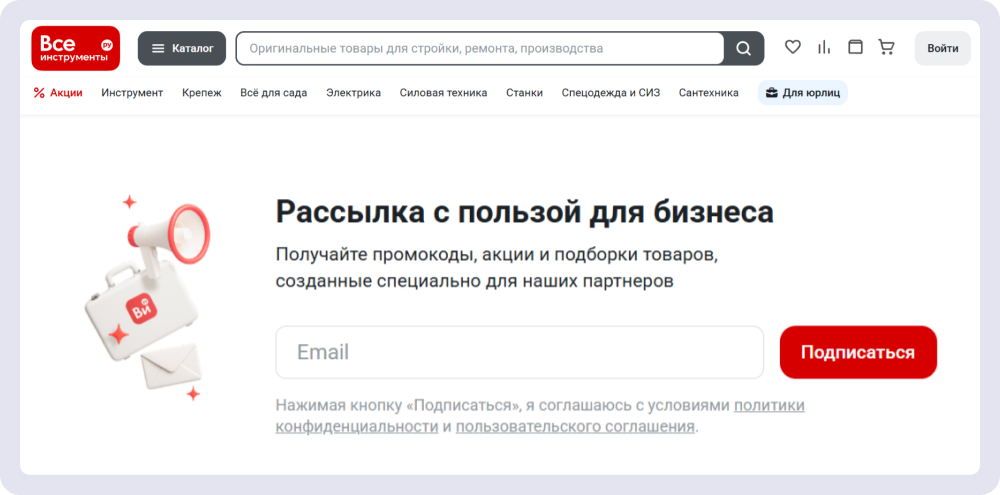Click the heading Рассылка с пользой для бизнеса
Image resolution: width=1000 pixels, height=495 pixels.
524,213
